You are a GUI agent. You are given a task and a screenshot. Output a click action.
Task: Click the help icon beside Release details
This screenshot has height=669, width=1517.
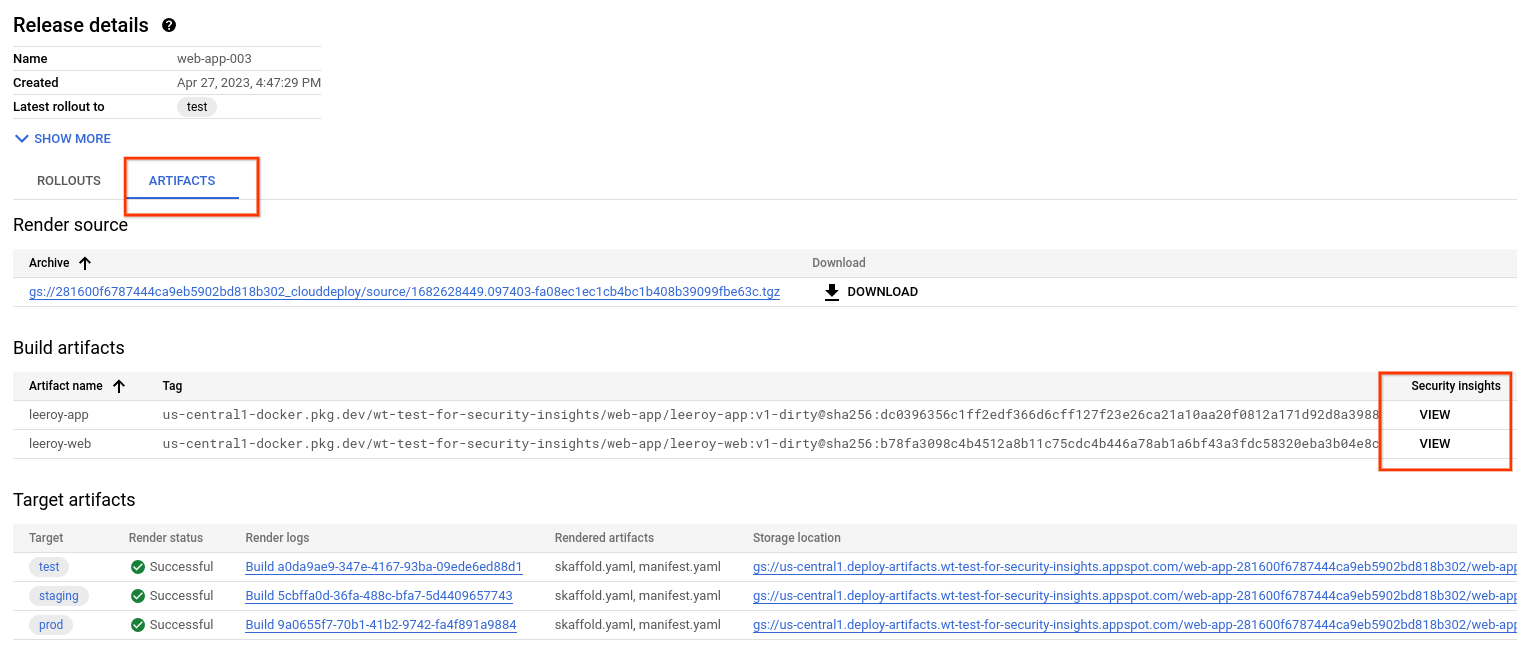coord(167,25)
